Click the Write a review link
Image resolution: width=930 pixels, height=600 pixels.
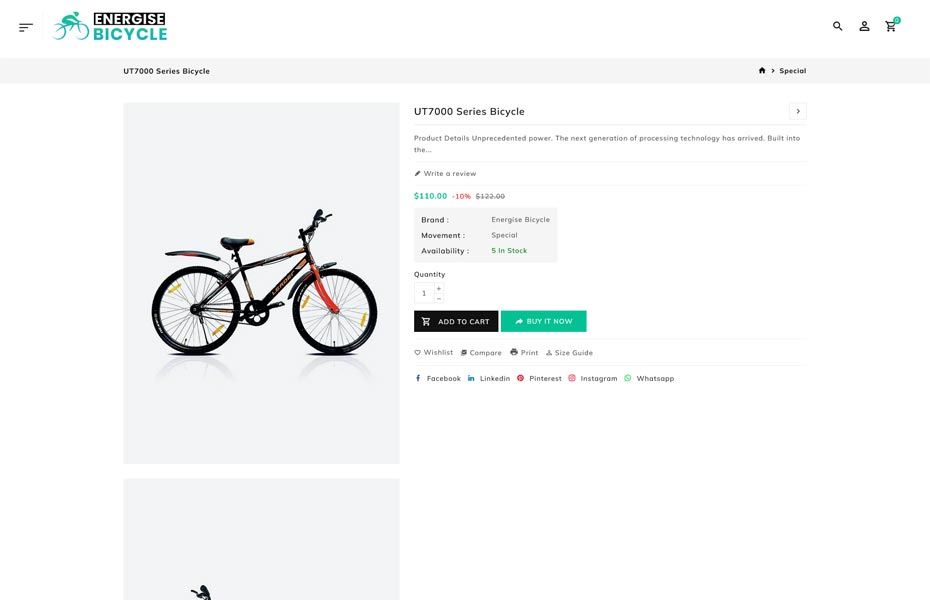tap(446, 174)
